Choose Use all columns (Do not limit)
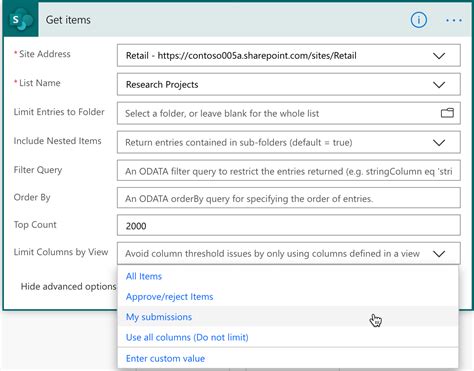The image size is (474, 371). click(x=288, y=337)
